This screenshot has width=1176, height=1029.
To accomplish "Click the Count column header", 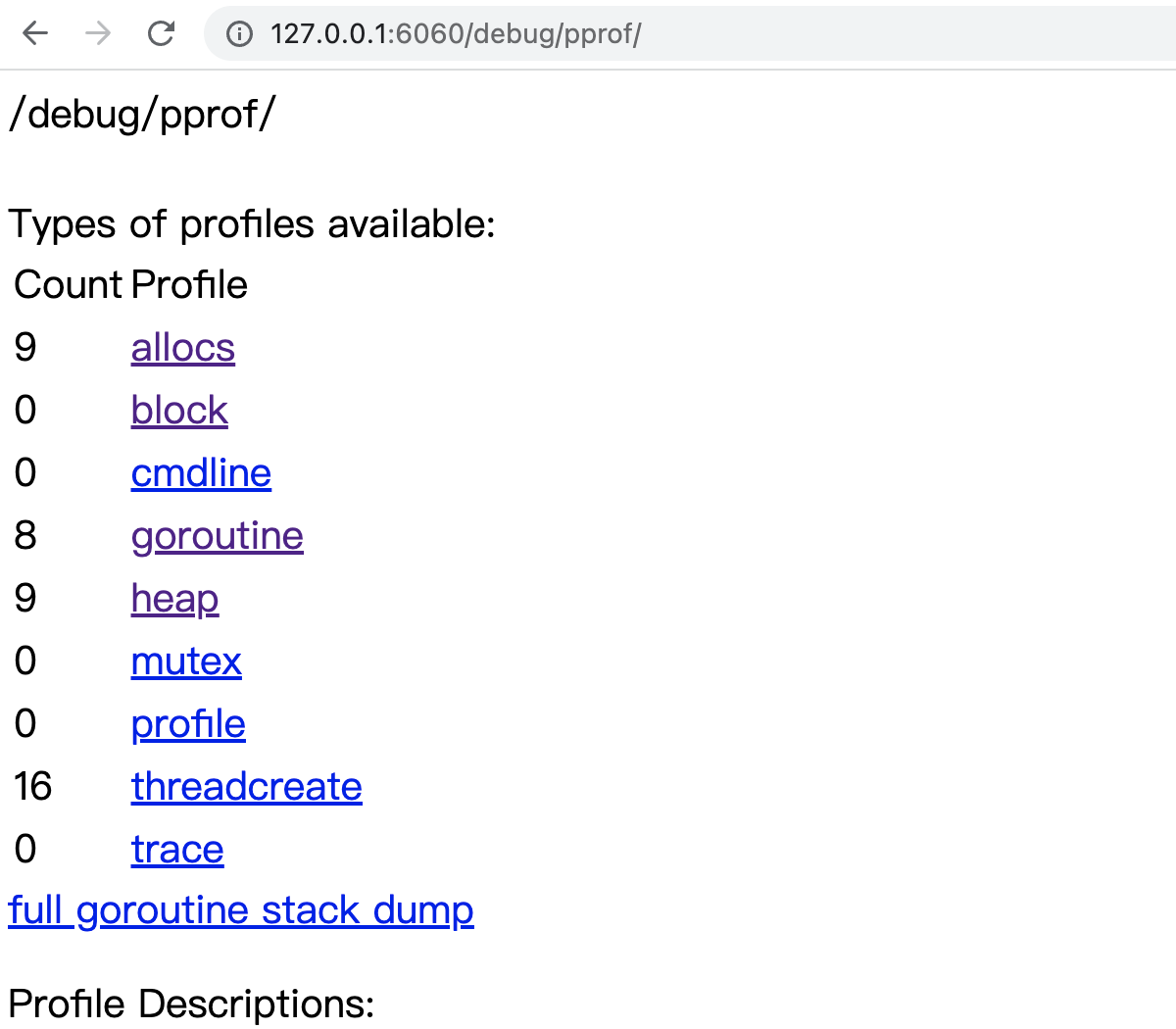I will (69, 285).
